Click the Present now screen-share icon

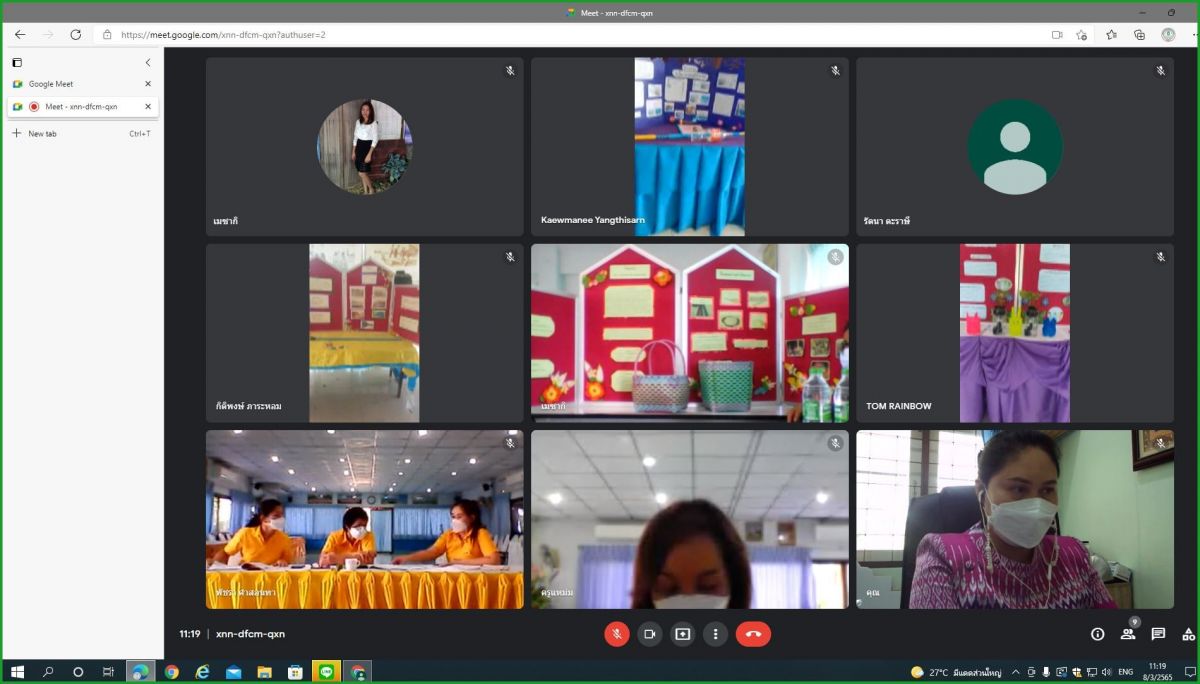(682, 634)
